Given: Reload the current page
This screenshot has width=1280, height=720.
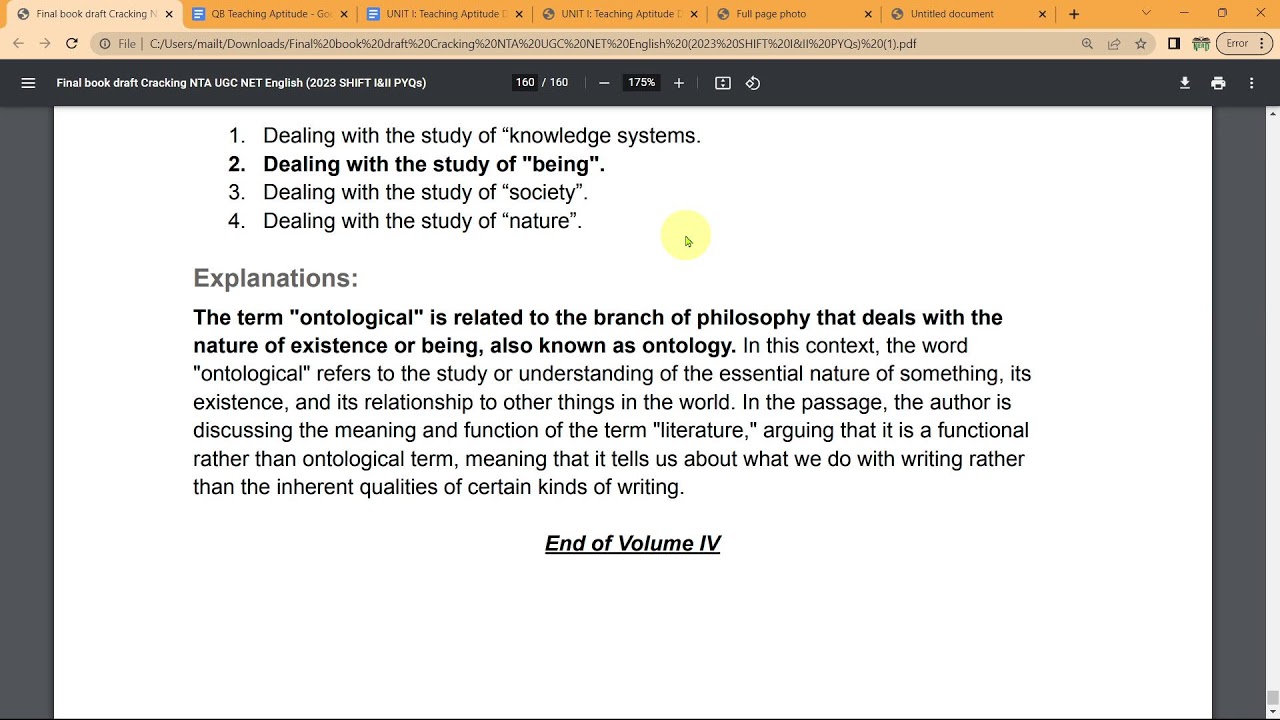Looking at the screenshot, I should (x=72, y=44).
